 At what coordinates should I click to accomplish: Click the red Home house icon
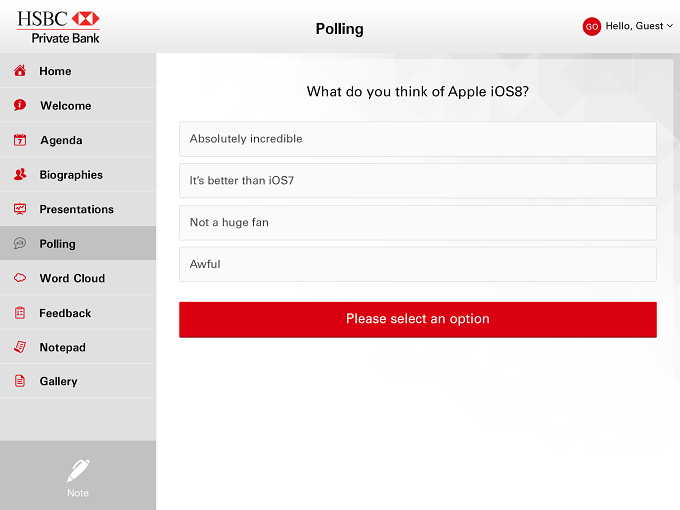point(20,71)
